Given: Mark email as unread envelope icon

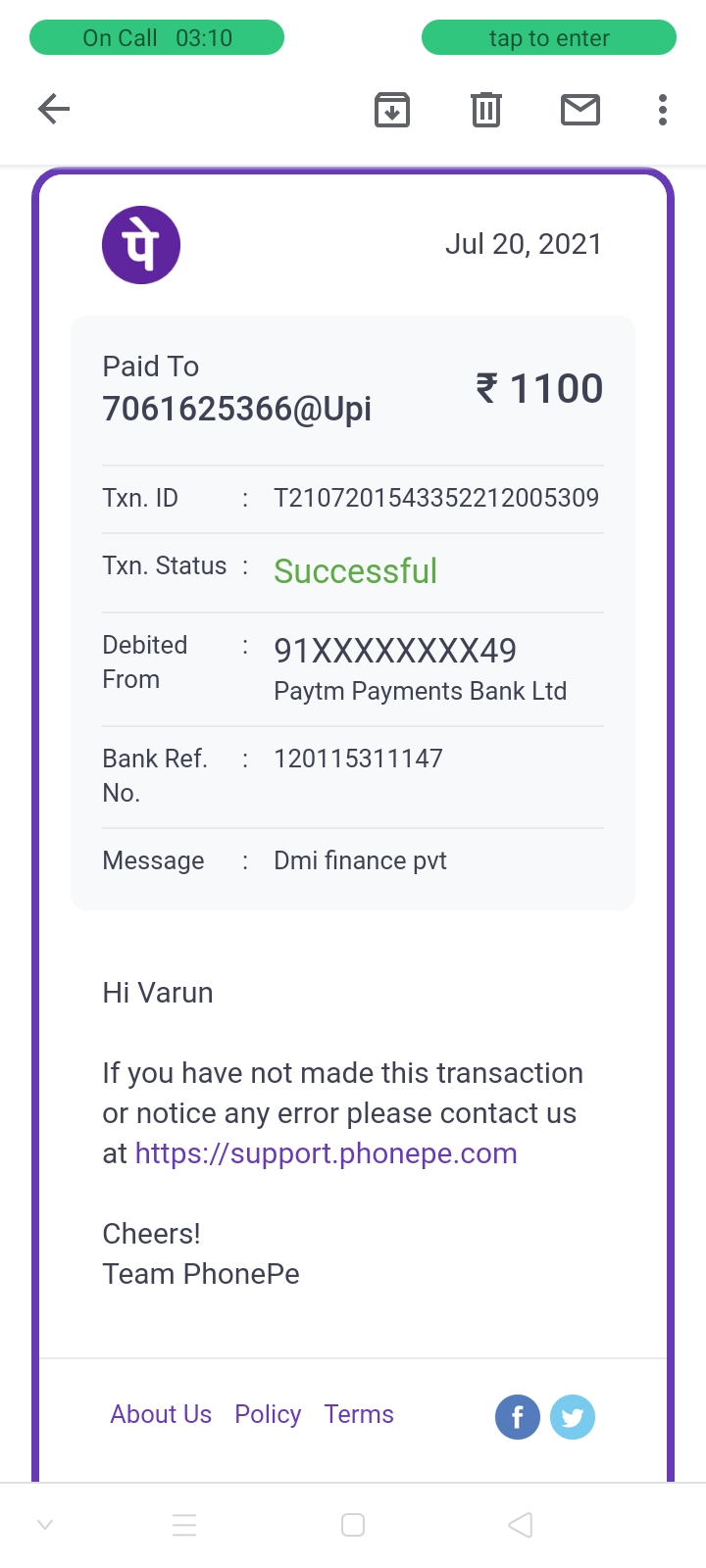Looking at the screenshot, I should coord(580,110).
